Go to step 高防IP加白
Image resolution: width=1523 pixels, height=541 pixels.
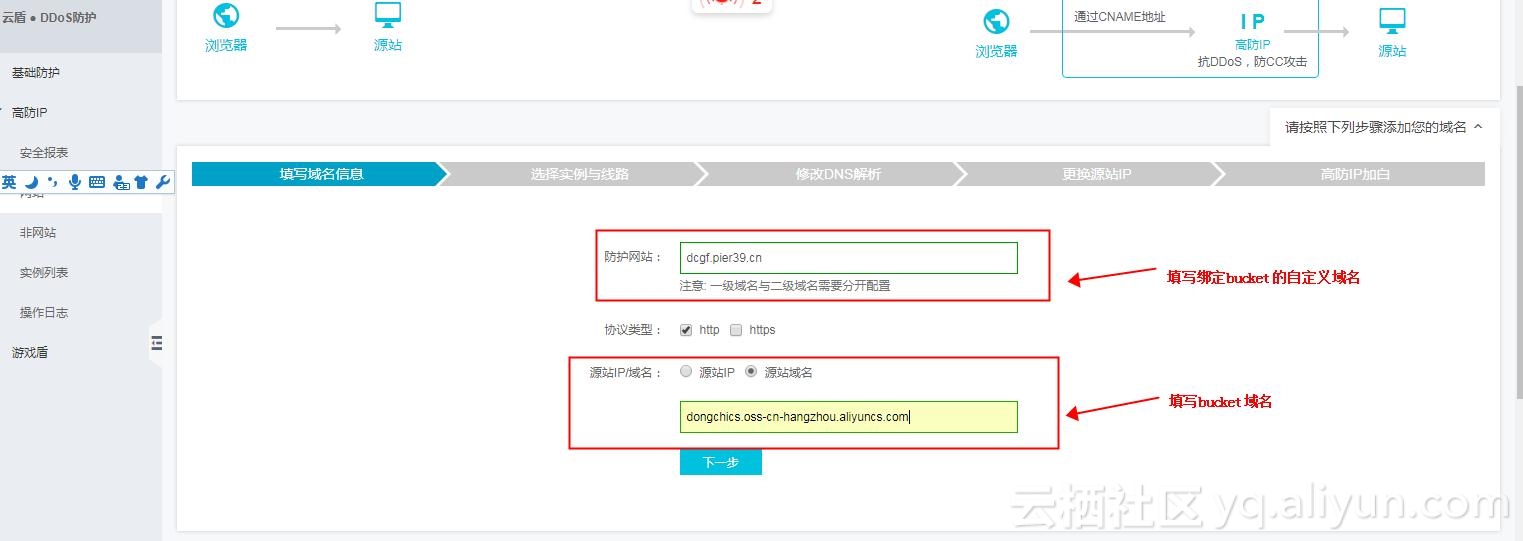[1355, 174]
